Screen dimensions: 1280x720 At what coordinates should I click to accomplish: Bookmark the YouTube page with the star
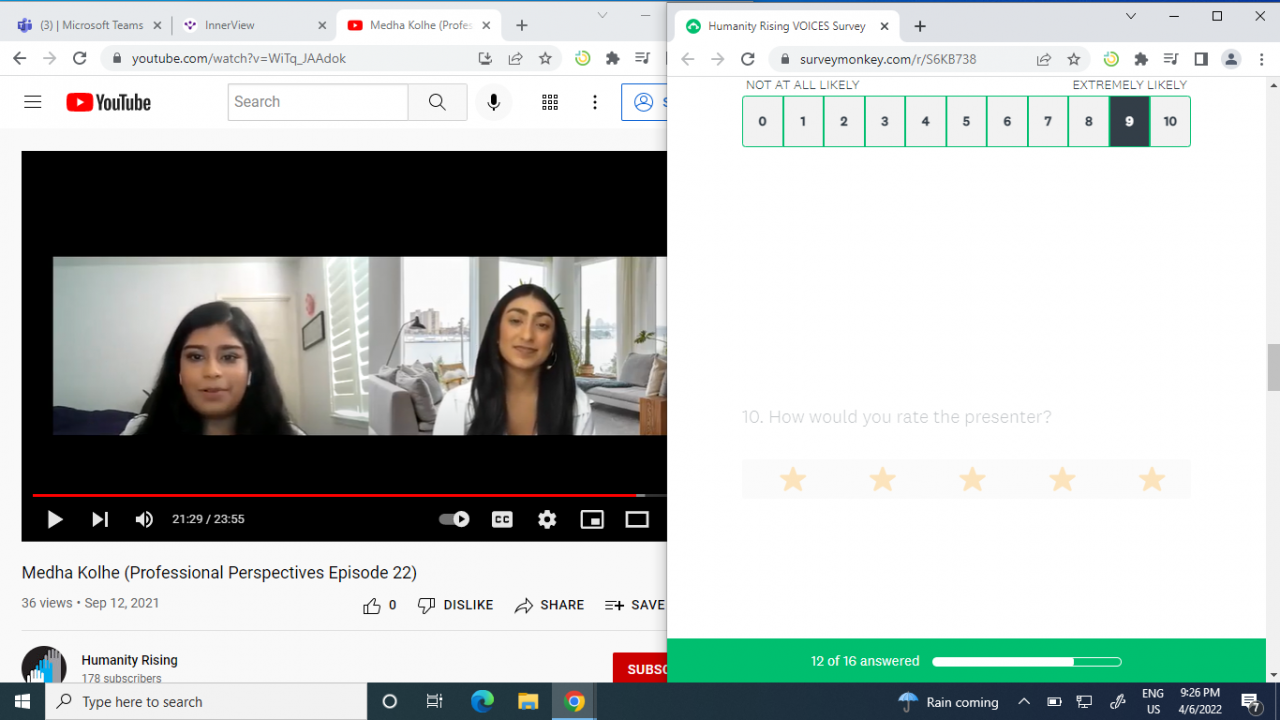click(545, 59)
